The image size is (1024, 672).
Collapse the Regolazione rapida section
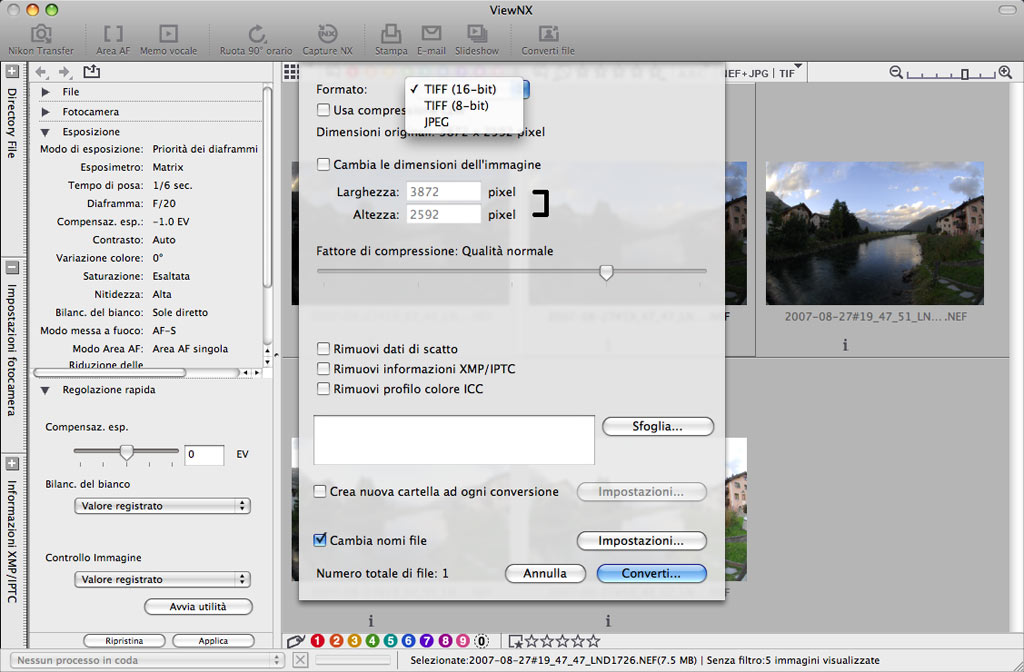pos(45,390)
